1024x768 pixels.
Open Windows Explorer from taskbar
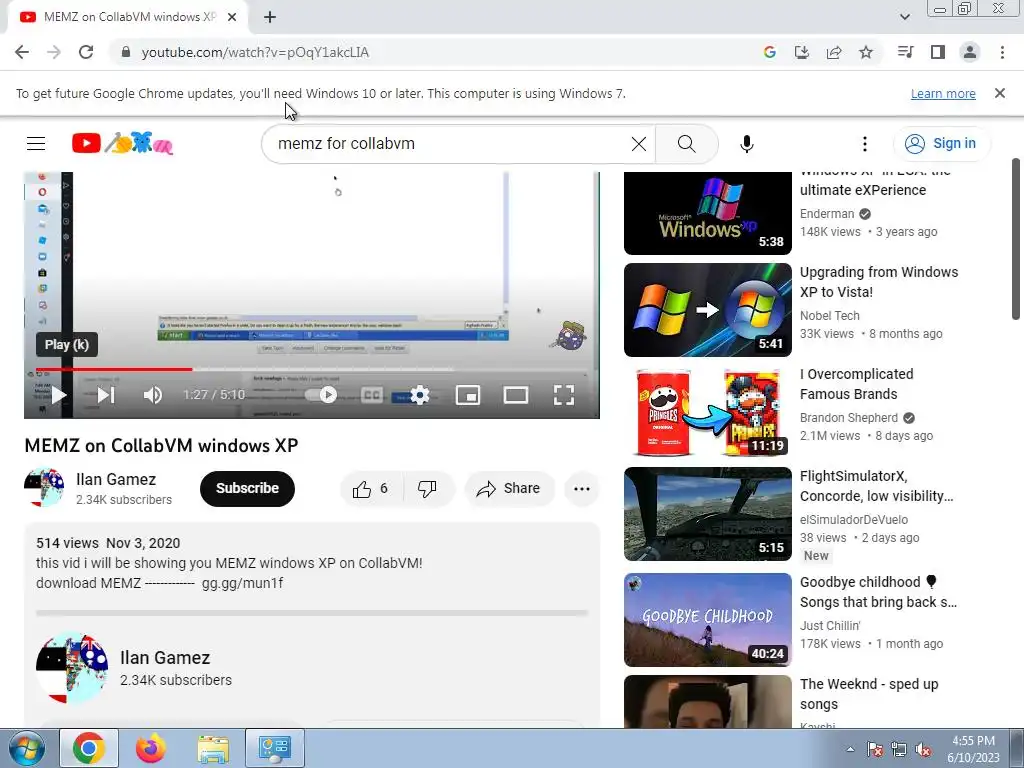pyautogui.click(x=213, y=748)
